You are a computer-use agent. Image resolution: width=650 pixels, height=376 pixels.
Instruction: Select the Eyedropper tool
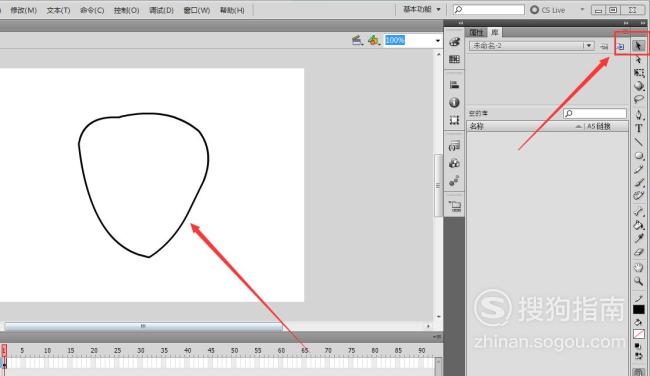click(638, 238)
